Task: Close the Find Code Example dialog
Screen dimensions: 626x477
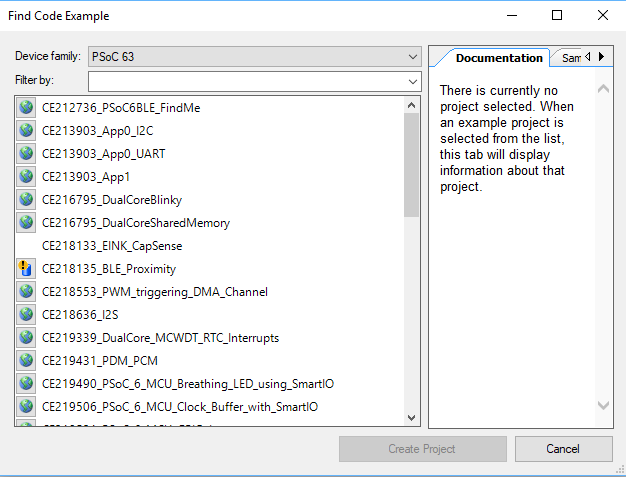Action: coord(603,15)
